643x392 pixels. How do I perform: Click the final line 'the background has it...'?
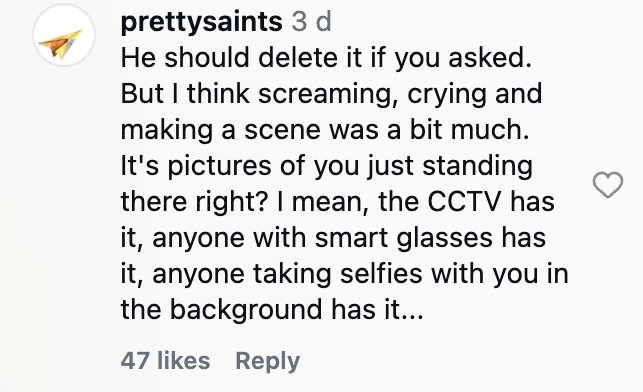tap(272, 309)
